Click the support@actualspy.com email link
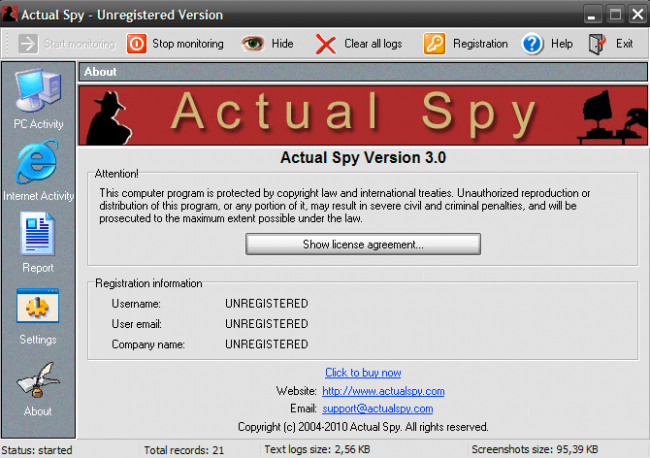The height and width of the screenshot is (458, 650). click(378, 409)
